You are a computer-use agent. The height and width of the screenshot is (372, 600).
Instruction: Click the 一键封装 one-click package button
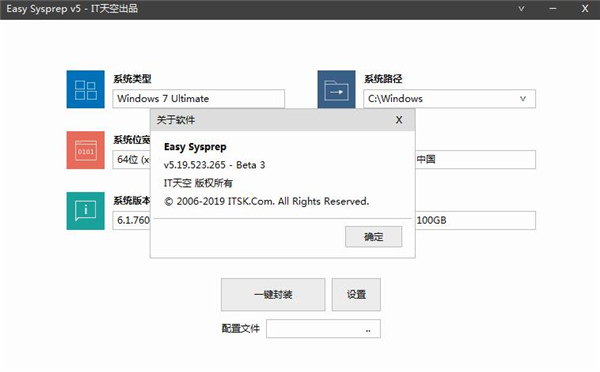pos(273,294)
